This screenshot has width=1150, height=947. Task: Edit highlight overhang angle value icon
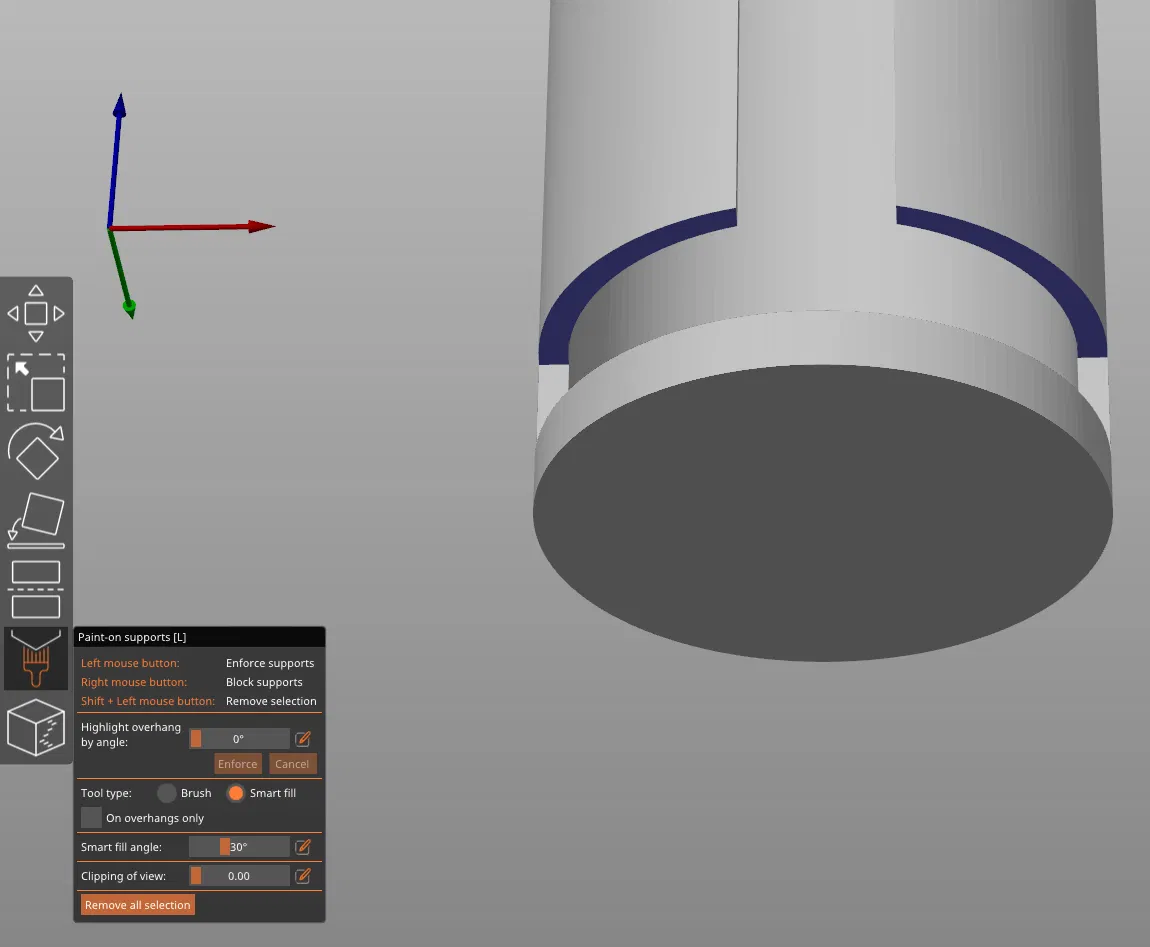[x=303, y=739]
